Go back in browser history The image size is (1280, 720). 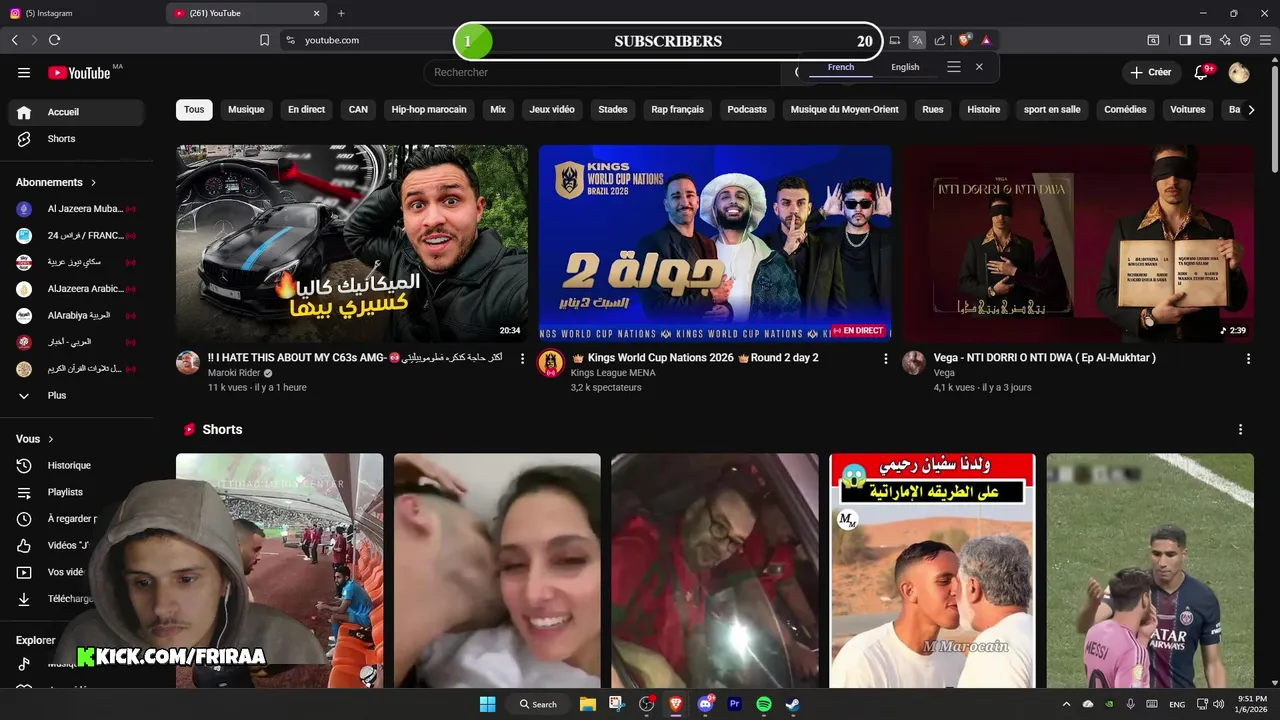coord(14,40)
